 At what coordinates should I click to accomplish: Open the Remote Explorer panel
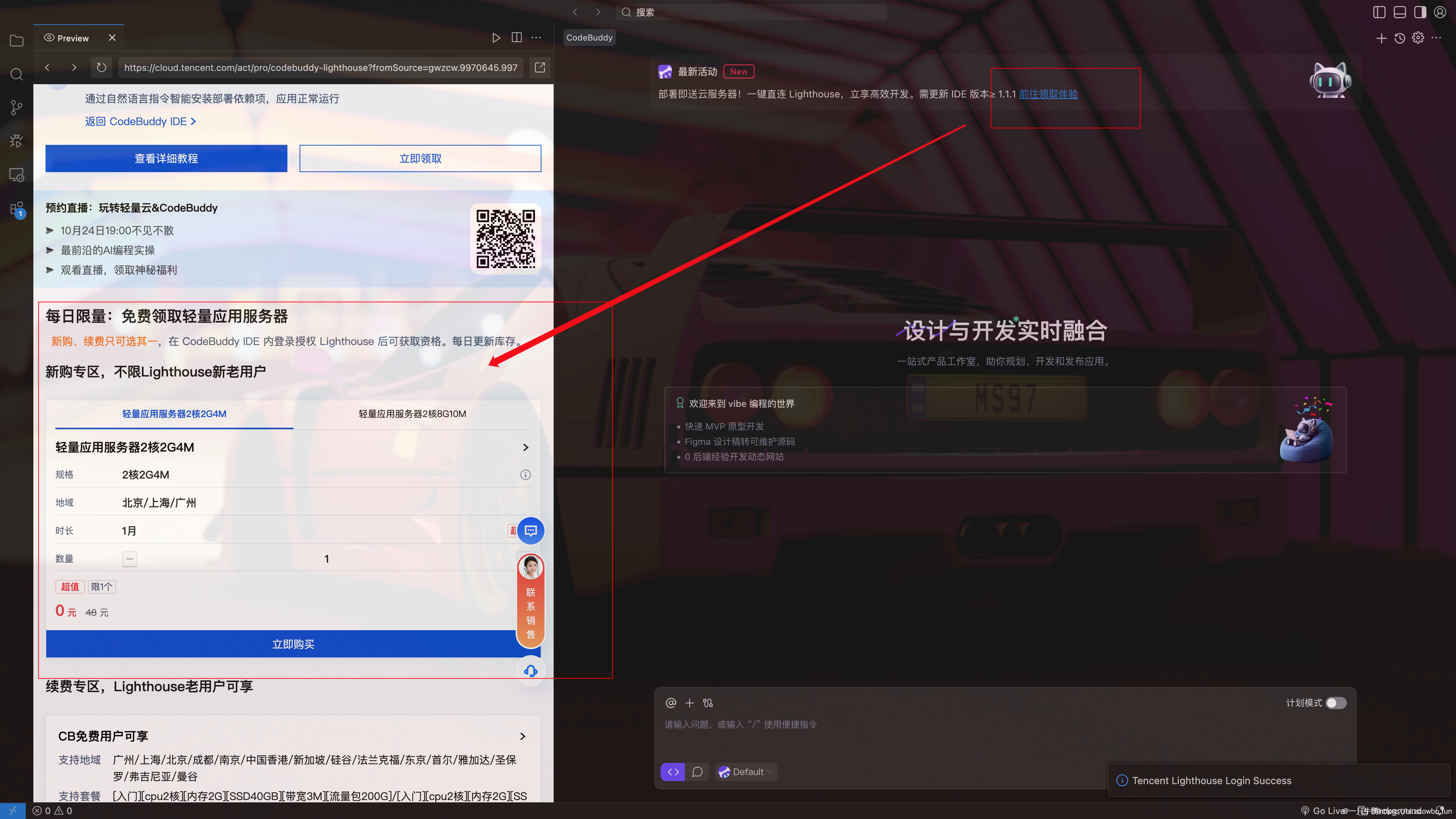(16, 176)
